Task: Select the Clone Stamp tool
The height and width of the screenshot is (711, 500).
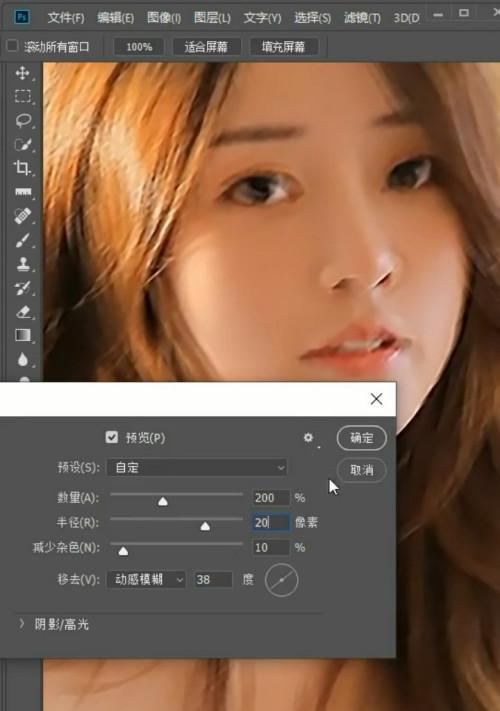Action: 23,264
